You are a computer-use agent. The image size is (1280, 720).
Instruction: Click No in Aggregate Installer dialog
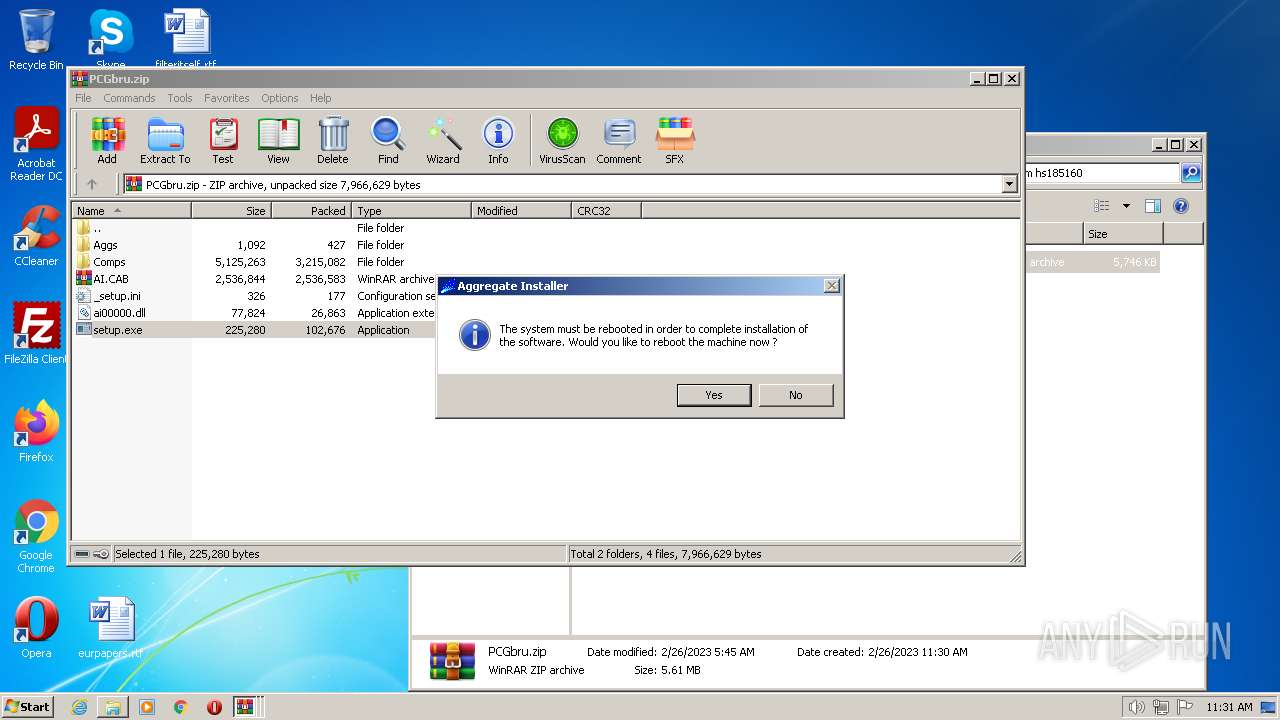click(x=796, y=395)
